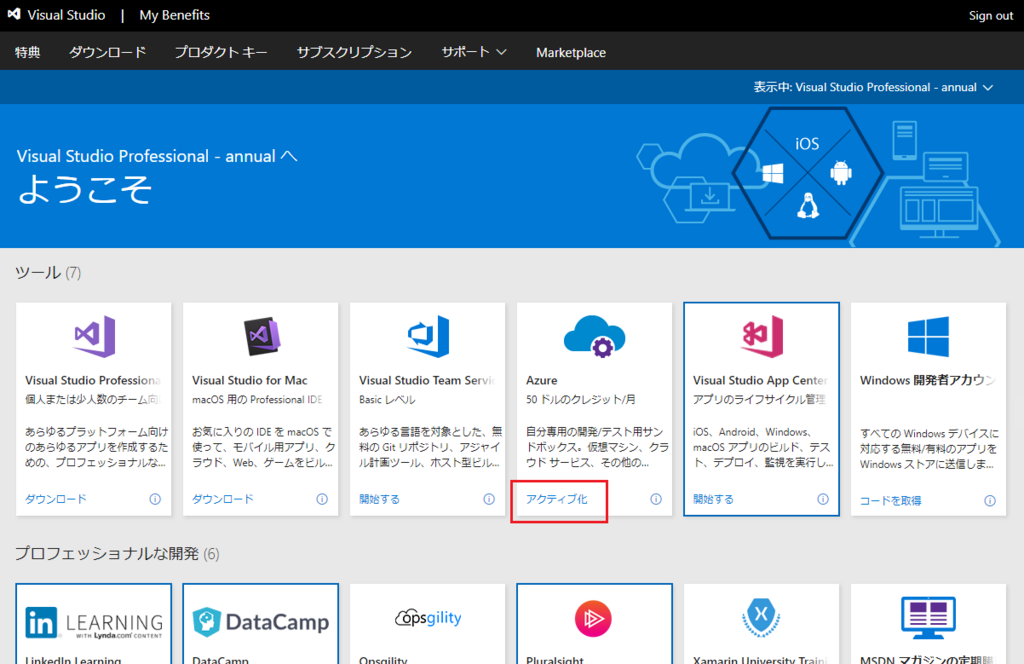Open the ダウンロード navigation item
Viewport: 1024px width, 664px height.
pos(108,52)
